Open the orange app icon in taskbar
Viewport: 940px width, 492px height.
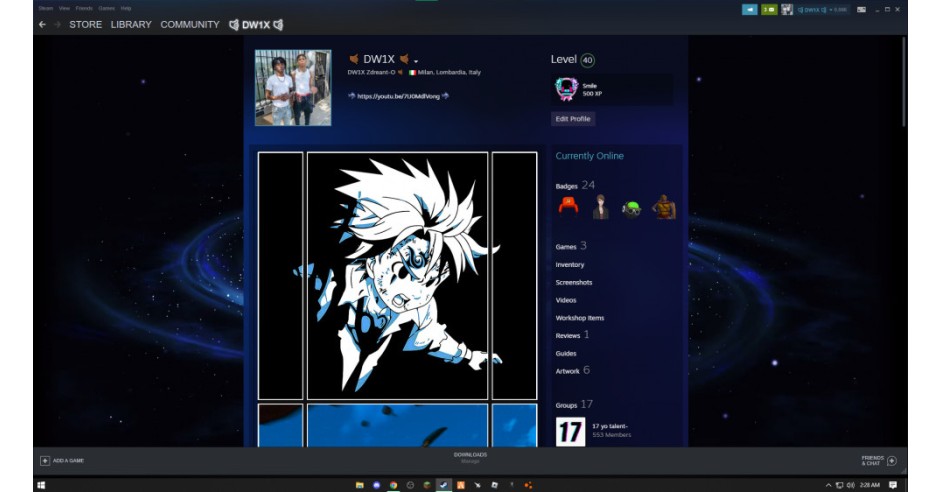pos(460,485)
